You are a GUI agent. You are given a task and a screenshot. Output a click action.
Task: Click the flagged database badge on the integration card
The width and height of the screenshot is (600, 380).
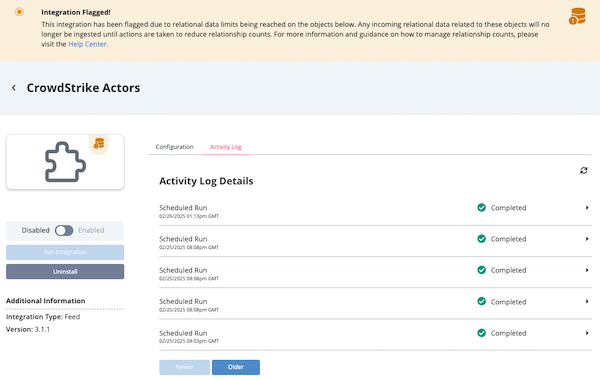[99, 144]
